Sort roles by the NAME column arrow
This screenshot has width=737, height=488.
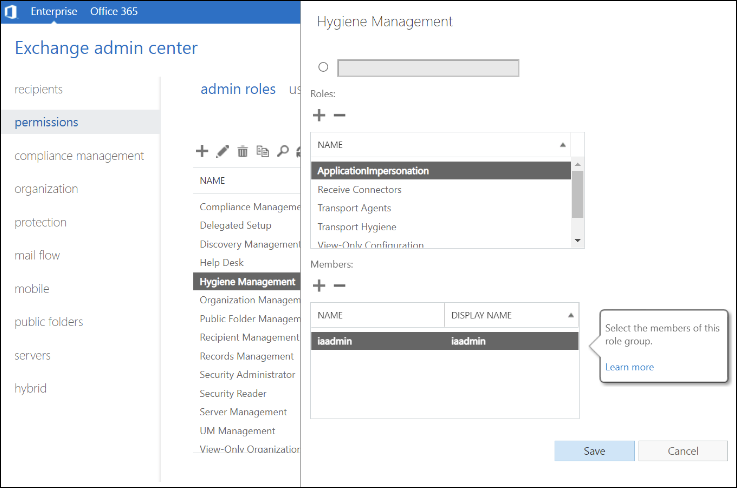(562, 145)
